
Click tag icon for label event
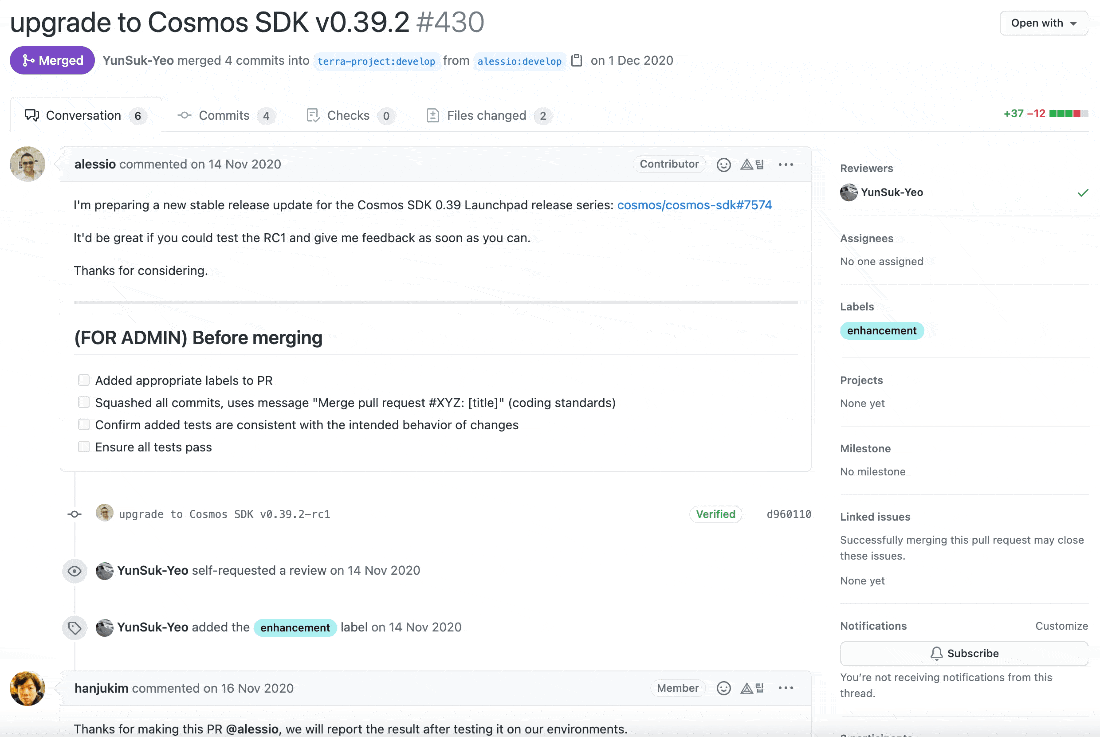[74, 628]
